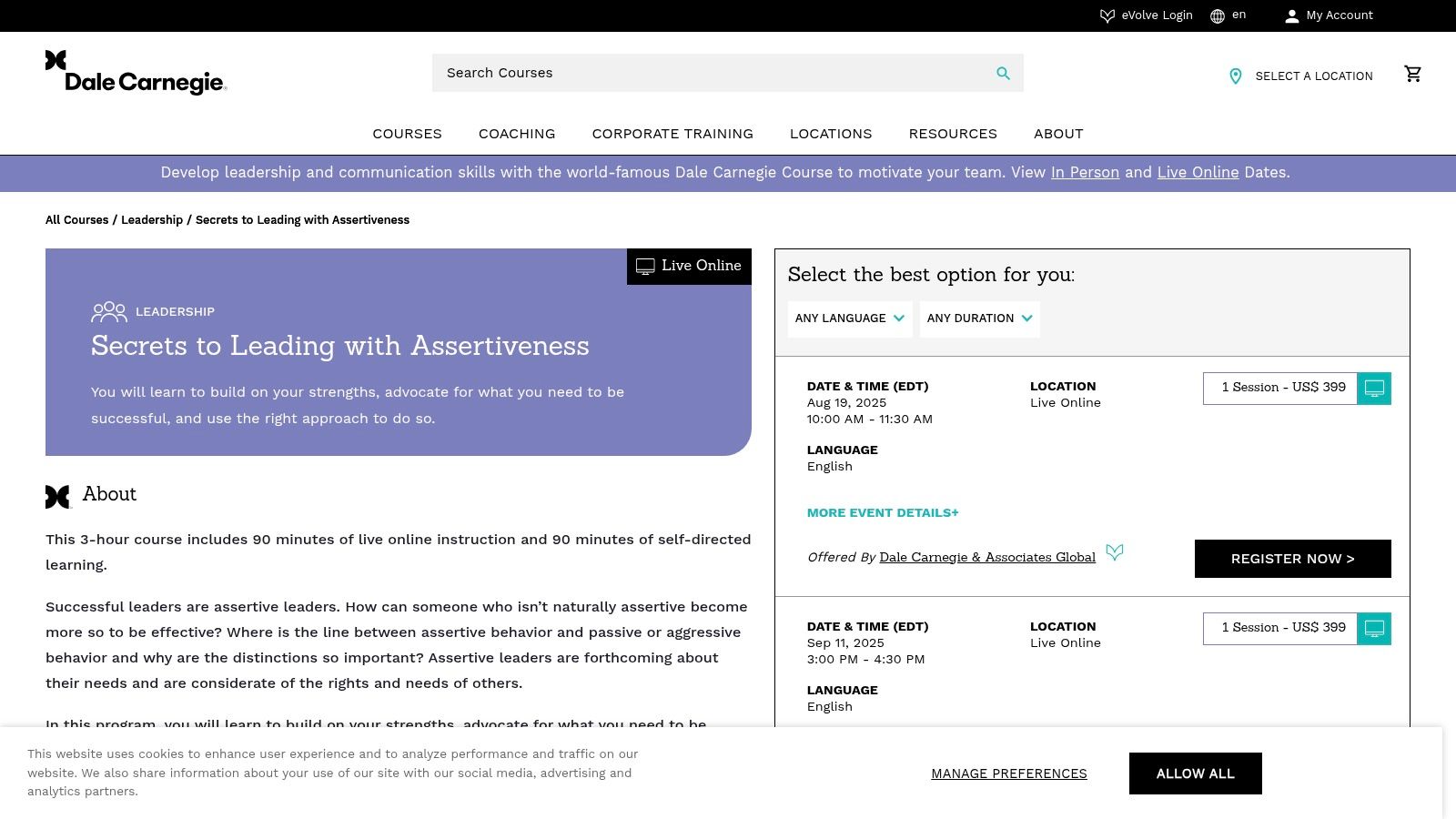Click the location pin icon
Viewport: 1456px width, 819px height.
pos(1235,76)
